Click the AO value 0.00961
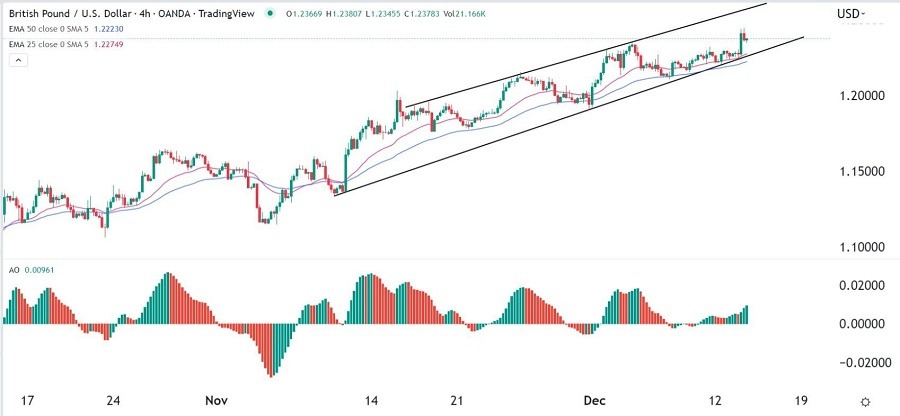Screen dimensions: 900x416 (x=40, y=270)
